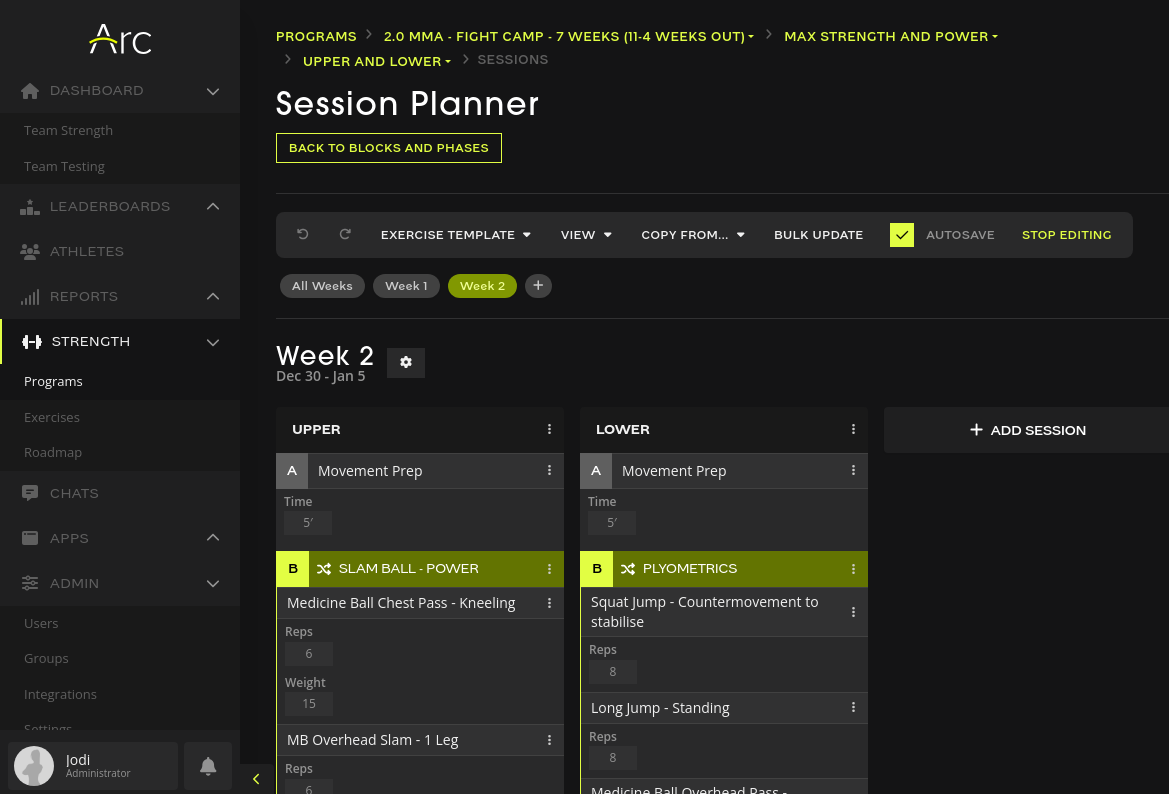Open the Exercise Template dropdown
This screenshot has width=1169, height=794.
click(x=455, y=235)
